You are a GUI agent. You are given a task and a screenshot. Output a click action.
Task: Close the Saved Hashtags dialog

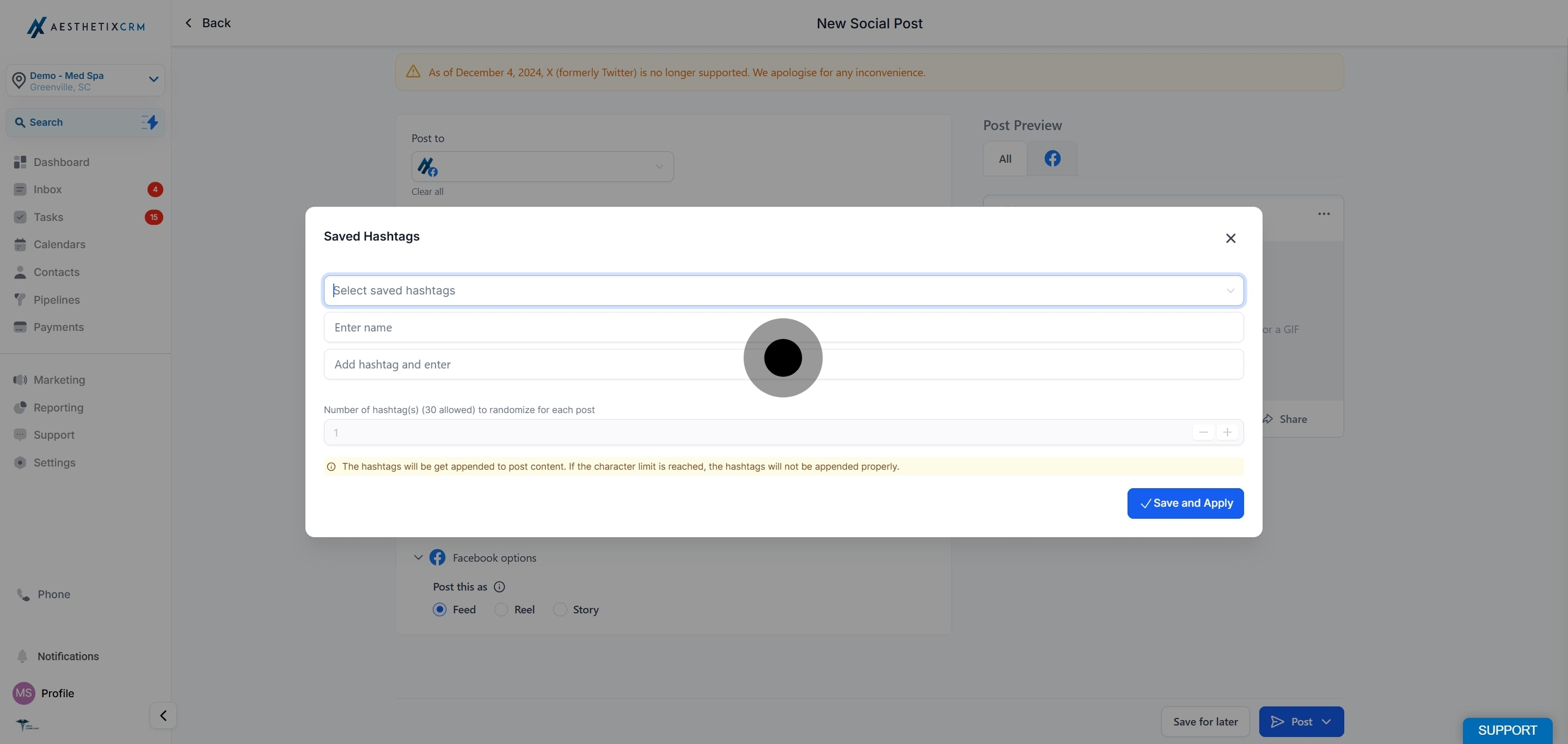pos(1230,238)
